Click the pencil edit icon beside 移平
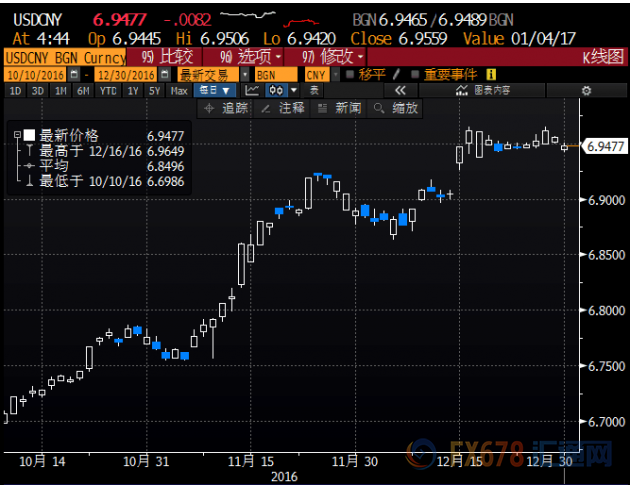This screenshot has height=490, width=630. [397, 74]
